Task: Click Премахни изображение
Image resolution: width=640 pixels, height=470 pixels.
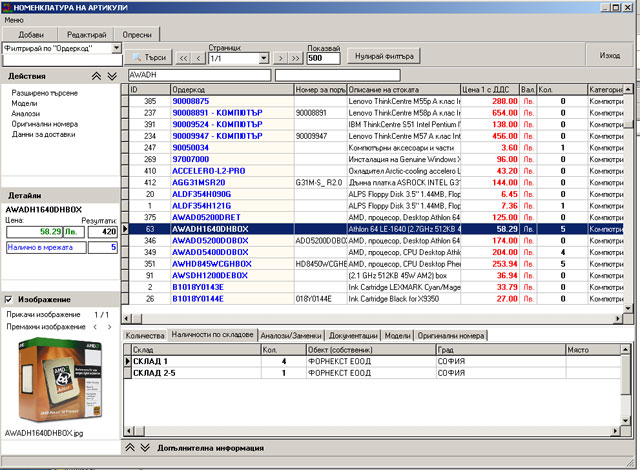Action: [x=46, y=326]
